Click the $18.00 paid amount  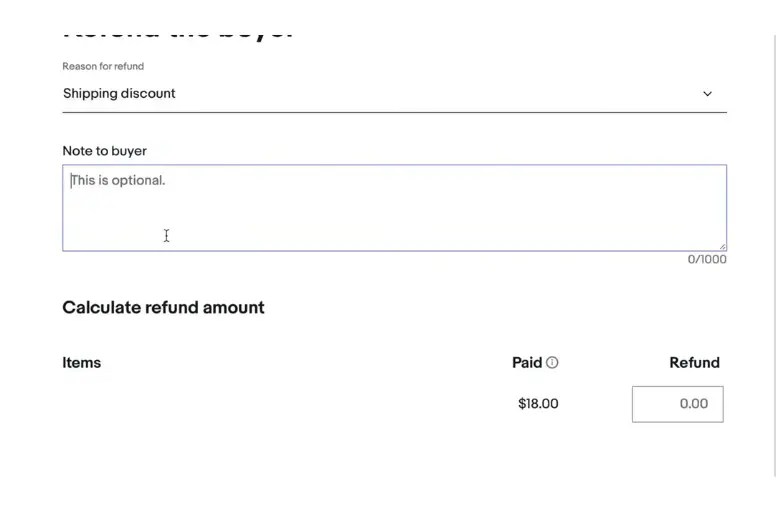pos(538,404)
